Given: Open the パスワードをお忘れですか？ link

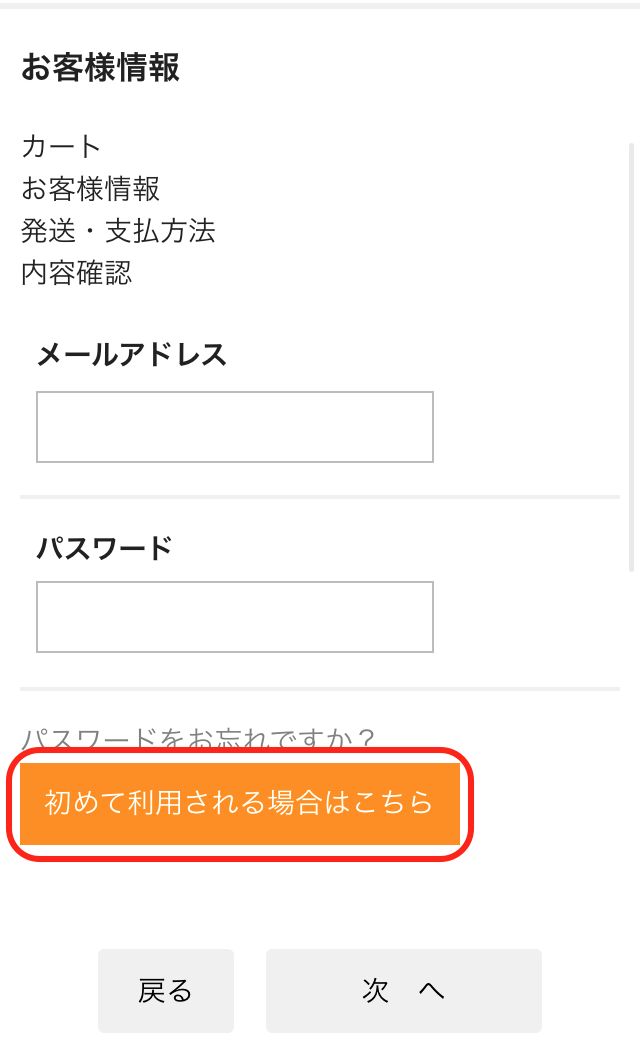Looking at the screenshot, I should tap(198, 738).
